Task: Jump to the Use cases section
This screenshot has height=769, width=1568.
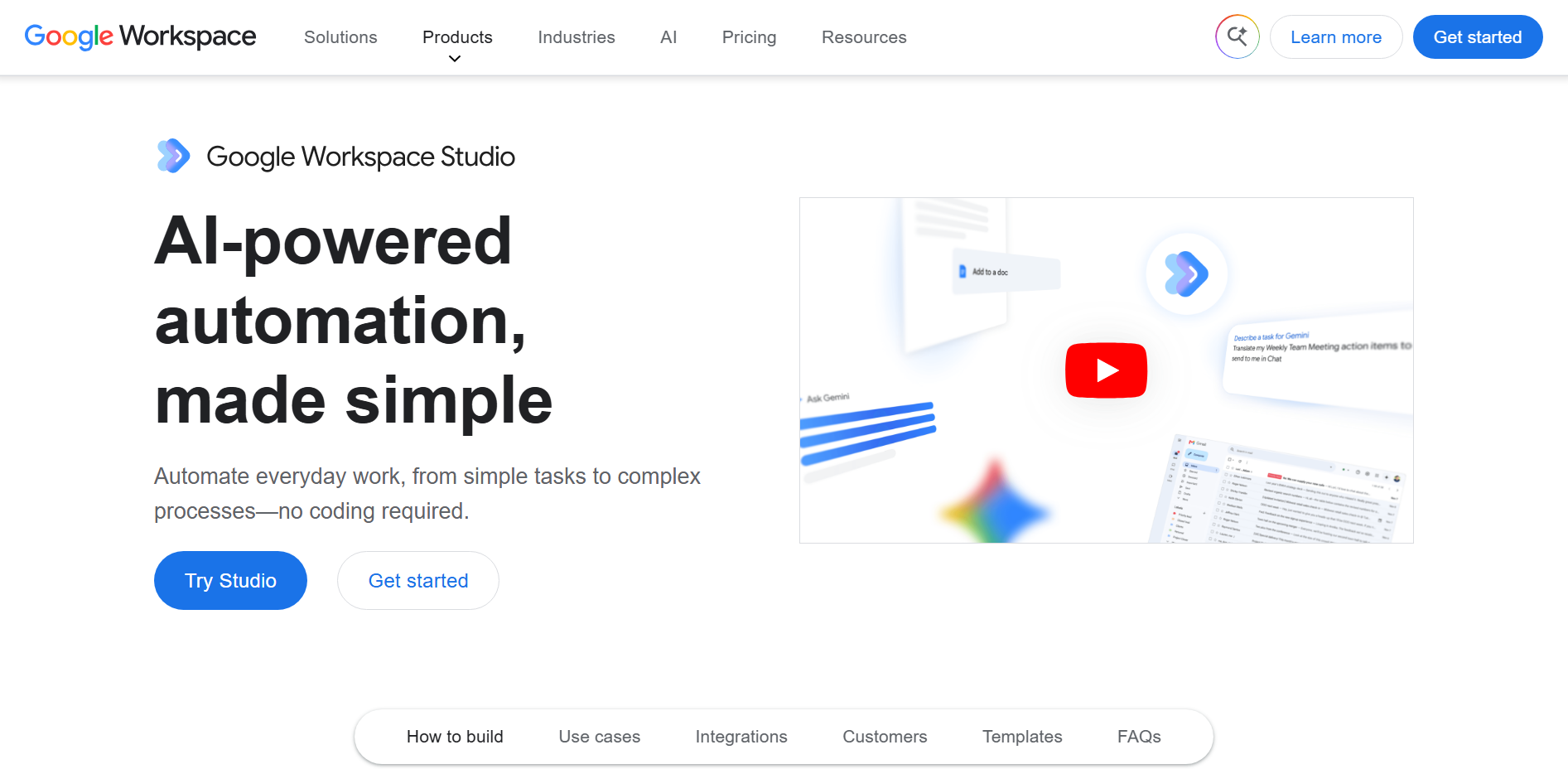Action: [x=600, y=737]
